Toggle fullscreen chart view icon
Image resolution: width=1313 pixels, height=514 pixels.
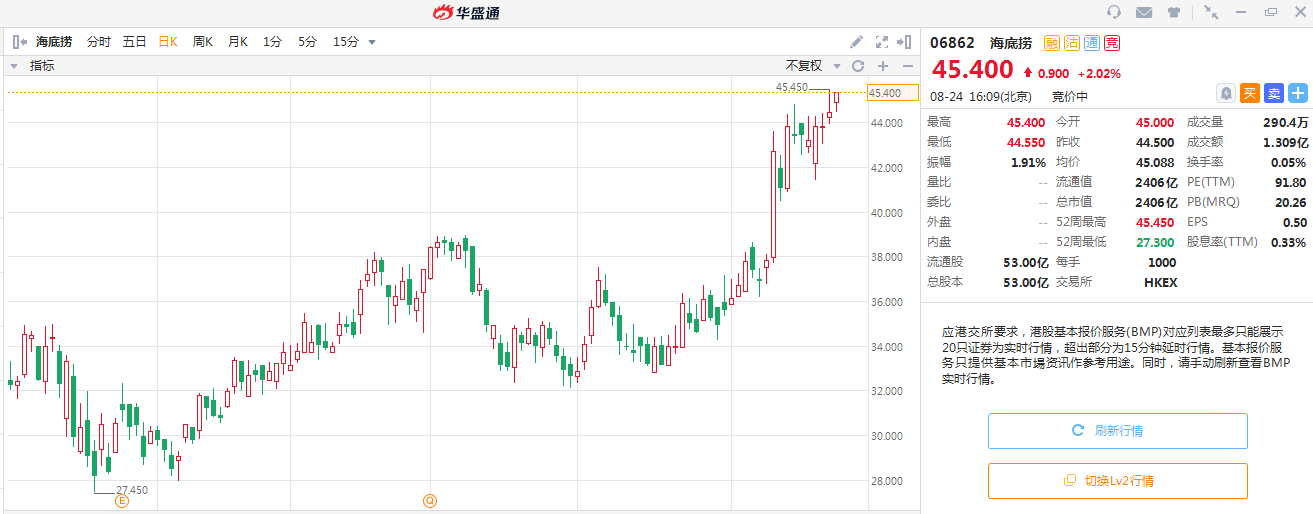pos(881,41)
